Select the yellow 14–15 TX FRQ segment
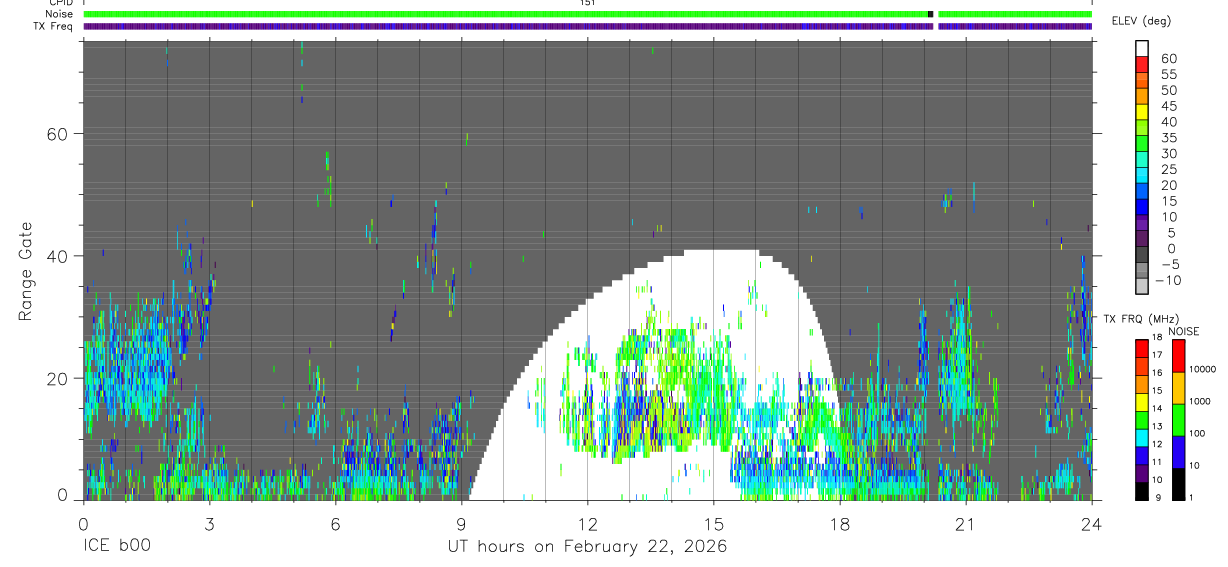1228x567 pixels. (1141, 402)
